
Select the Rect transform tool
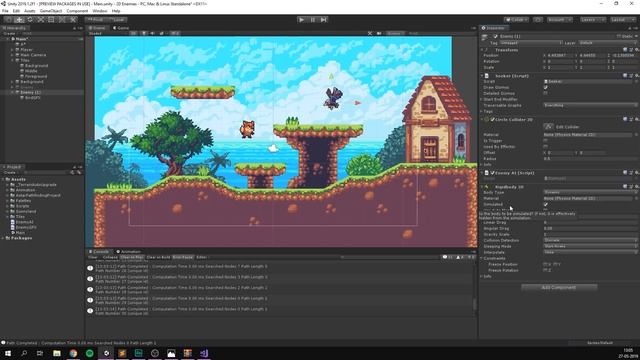click(51, 20)
